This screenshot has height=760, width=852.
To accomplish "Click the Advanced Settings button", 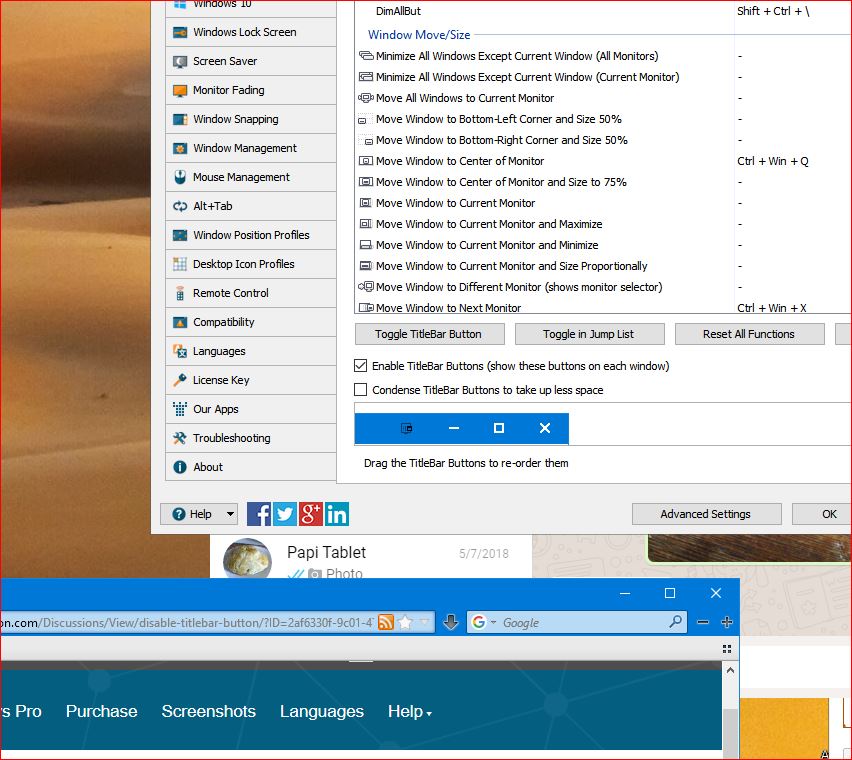I will tap(705, 514).
